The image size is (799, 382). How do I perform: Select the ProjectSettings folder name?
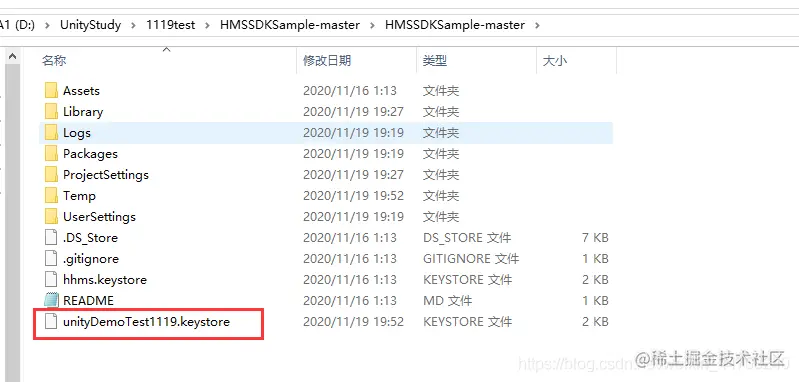tap(106, 175)
